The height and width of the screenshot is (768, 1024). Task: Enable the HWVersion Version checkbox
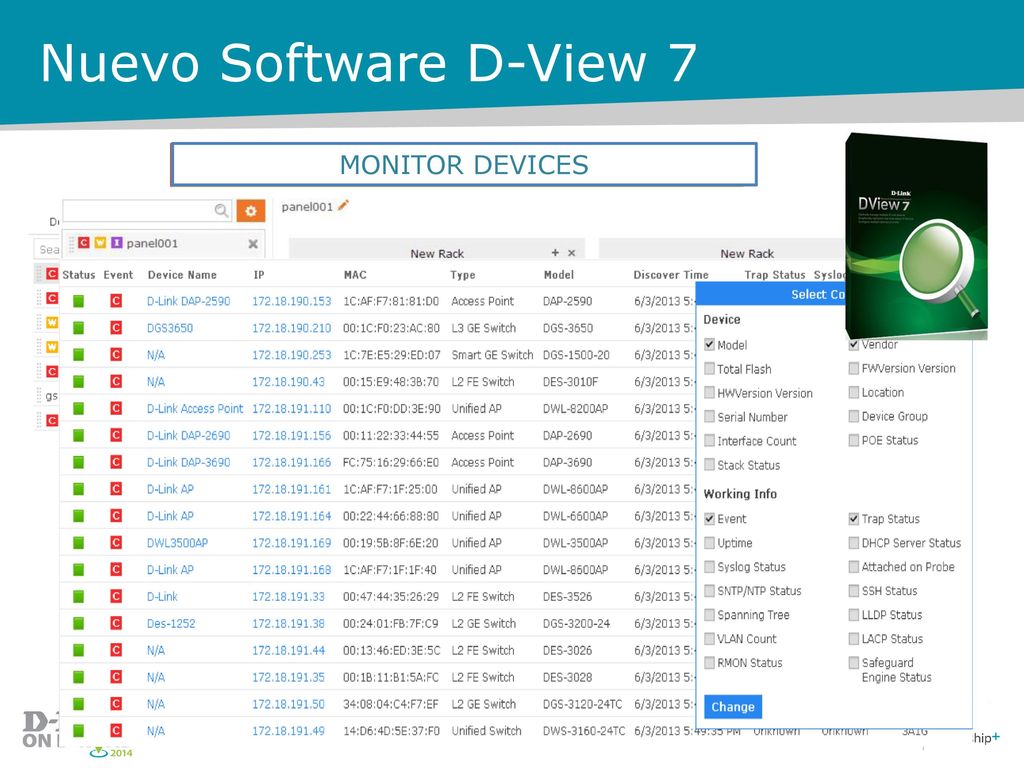(x=709, y=392)
